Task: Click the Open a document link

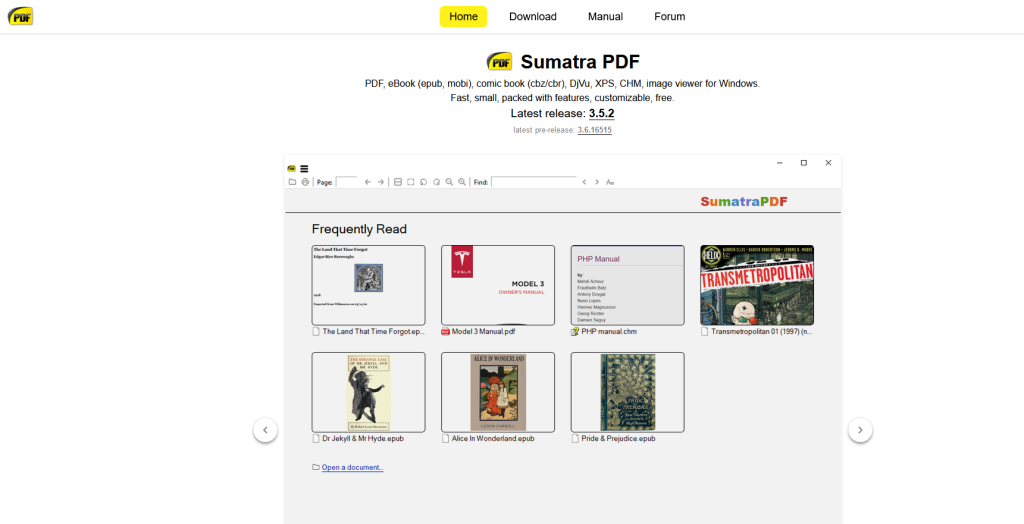Action: pos(353,467)
